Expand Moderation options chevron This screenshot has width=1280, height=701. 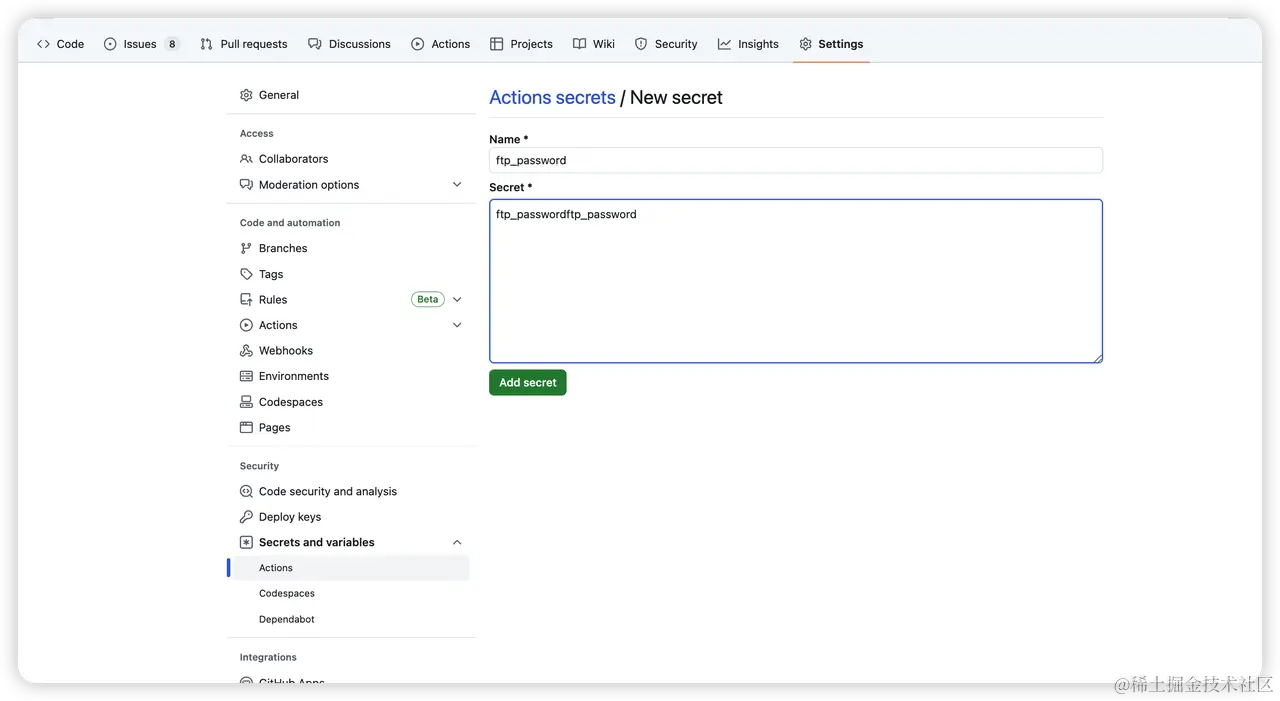457,185
